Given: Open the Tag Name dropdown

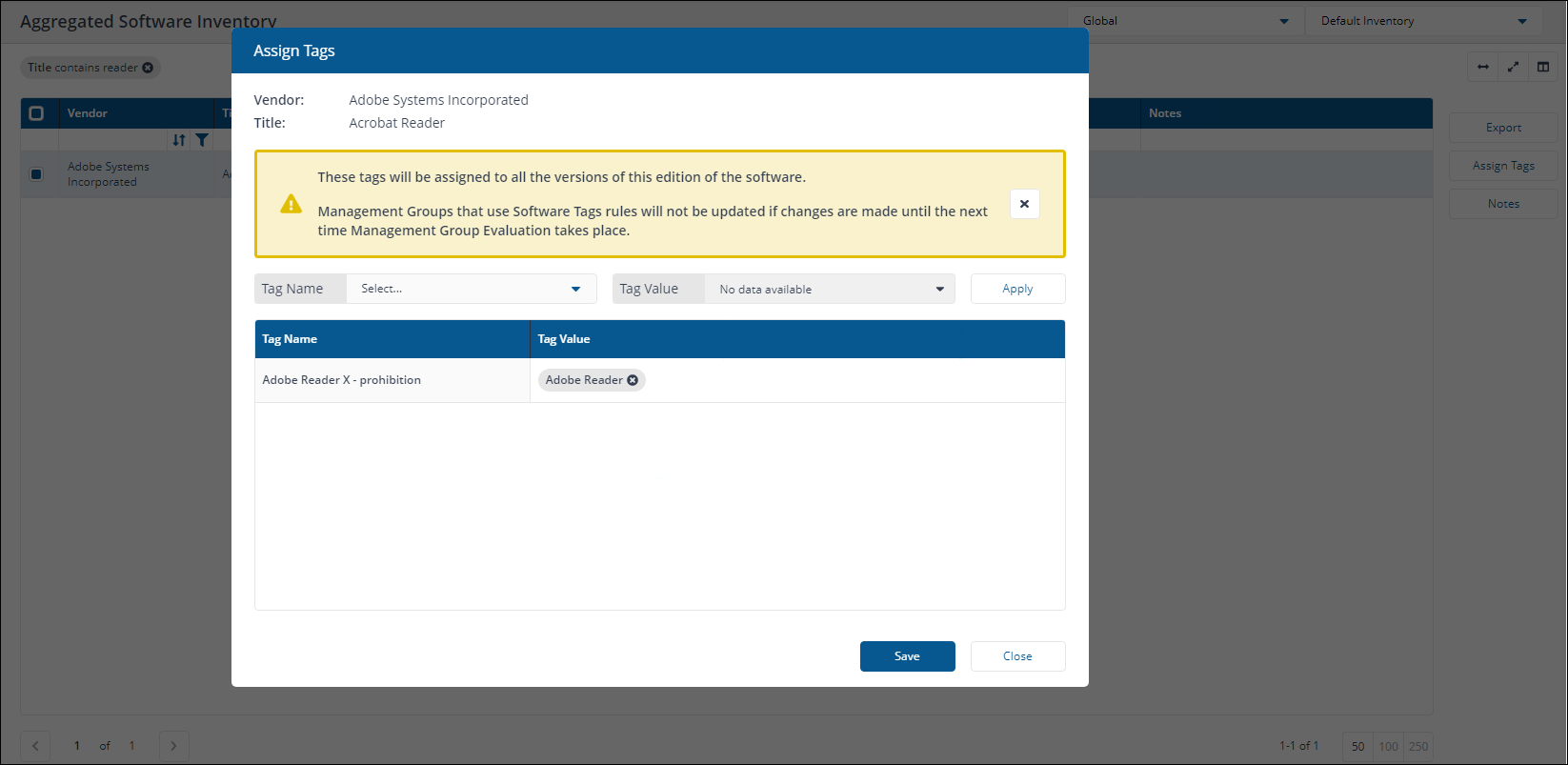Looking at the screenshot, I should coord(472,289).
